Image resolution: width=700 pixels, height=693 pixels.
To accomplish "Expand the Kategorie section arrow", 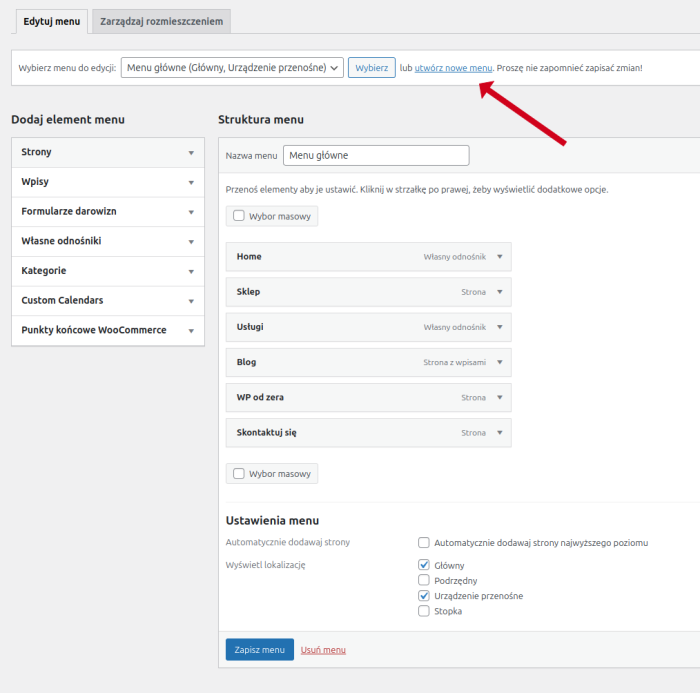I will click(190, 271).
